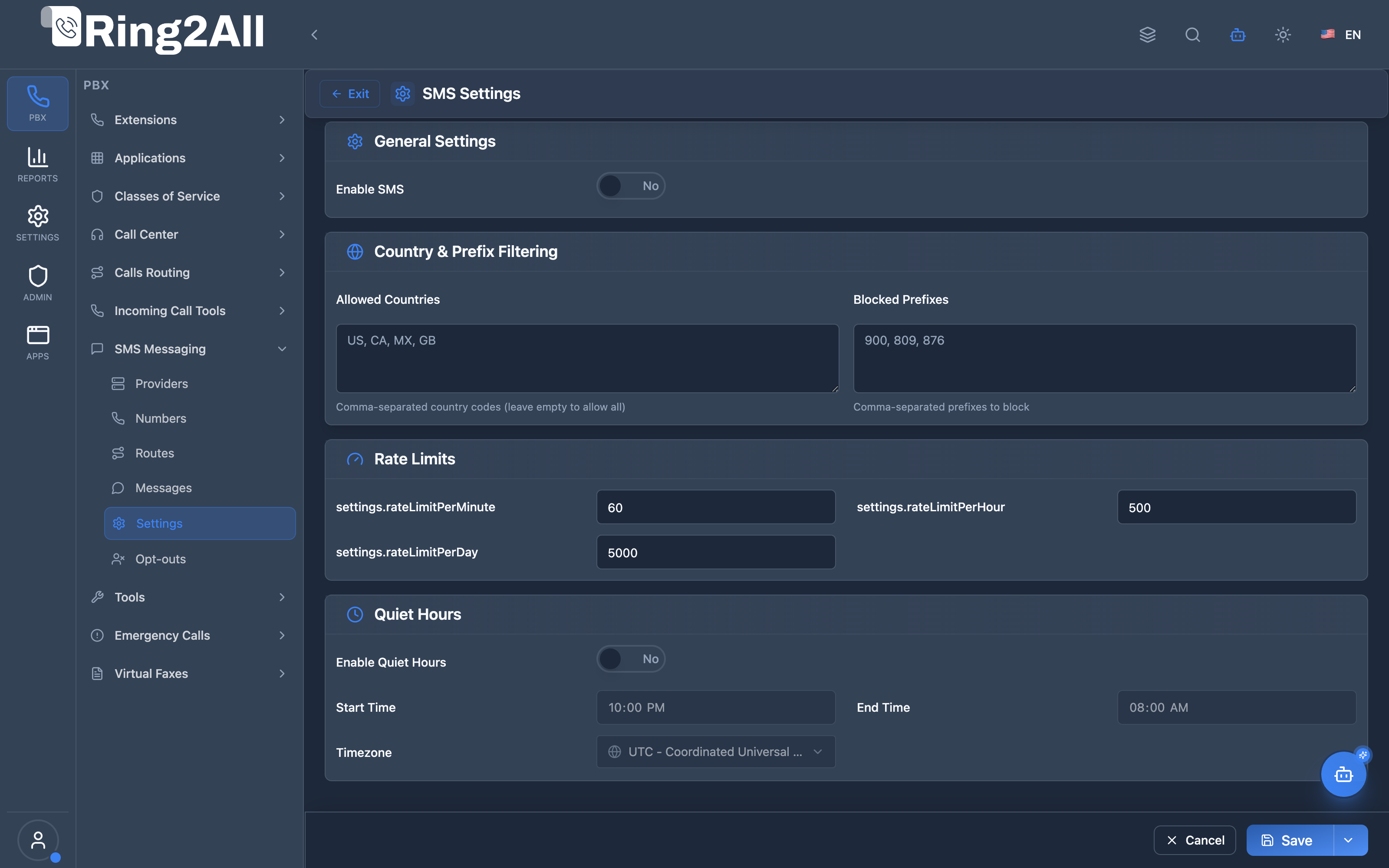Go to SMS Numbers page
This screenshot has width=1389, height=868.
tap(200, 418)
